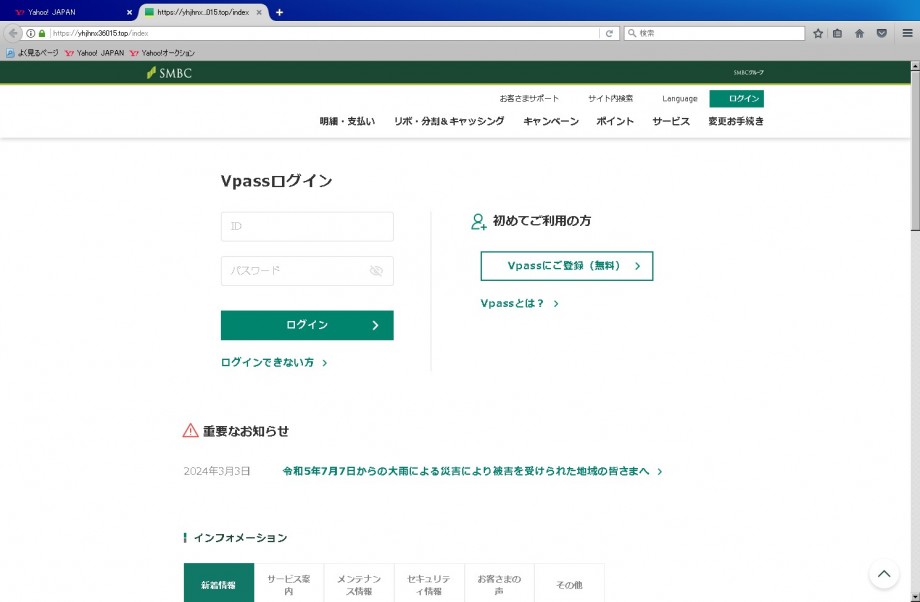
Task: Click the ログイン button in the page header
Action: pos(736,99)
